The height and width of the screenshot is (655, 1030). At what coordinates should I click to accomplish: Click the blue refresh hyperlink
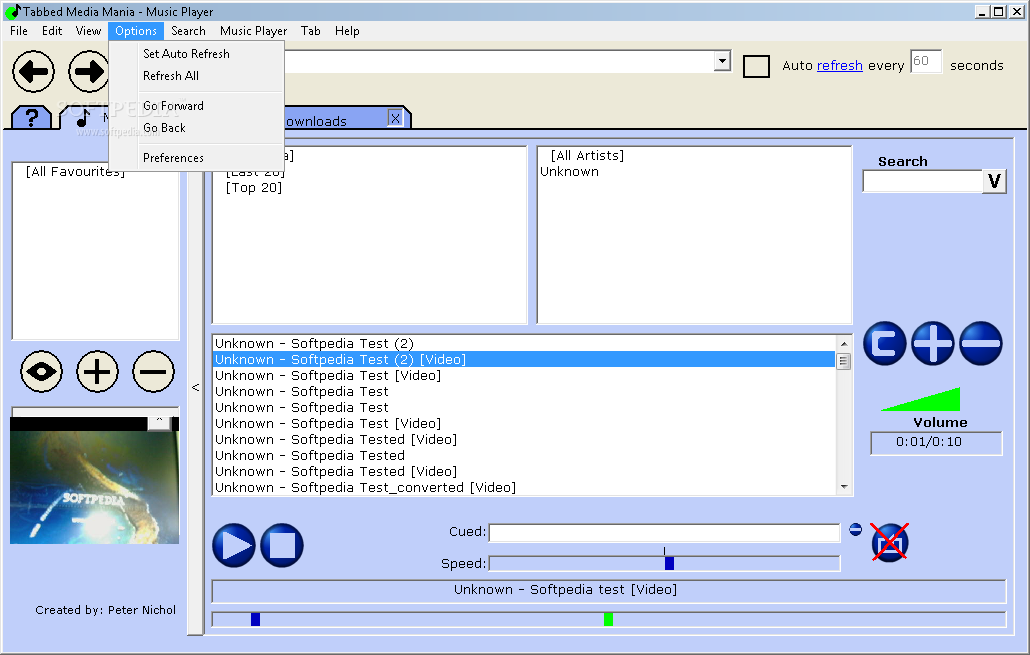click(x=840, y=65)
